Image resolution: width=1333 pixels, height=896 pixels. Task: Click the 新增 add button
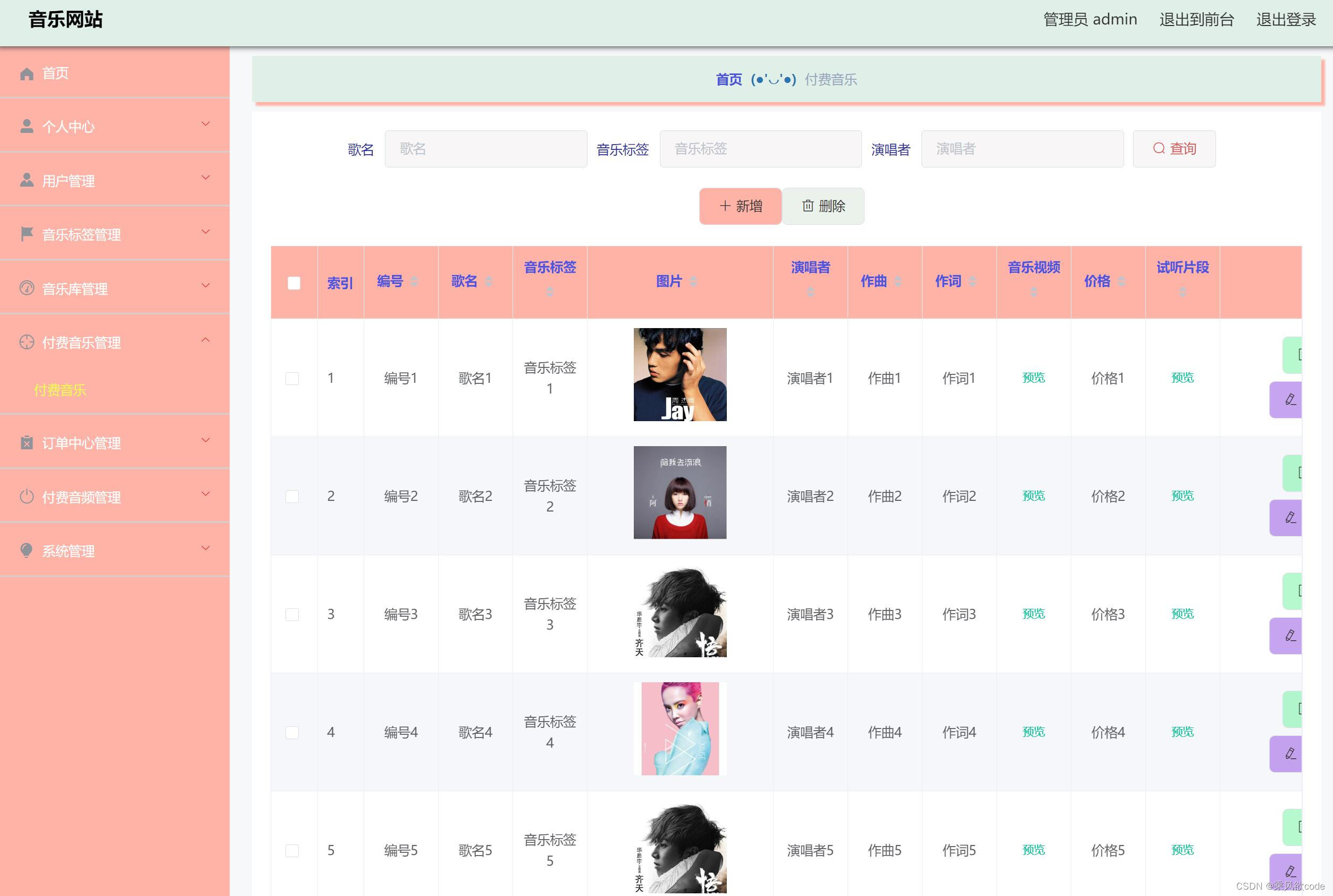click(x=740, y=206)
